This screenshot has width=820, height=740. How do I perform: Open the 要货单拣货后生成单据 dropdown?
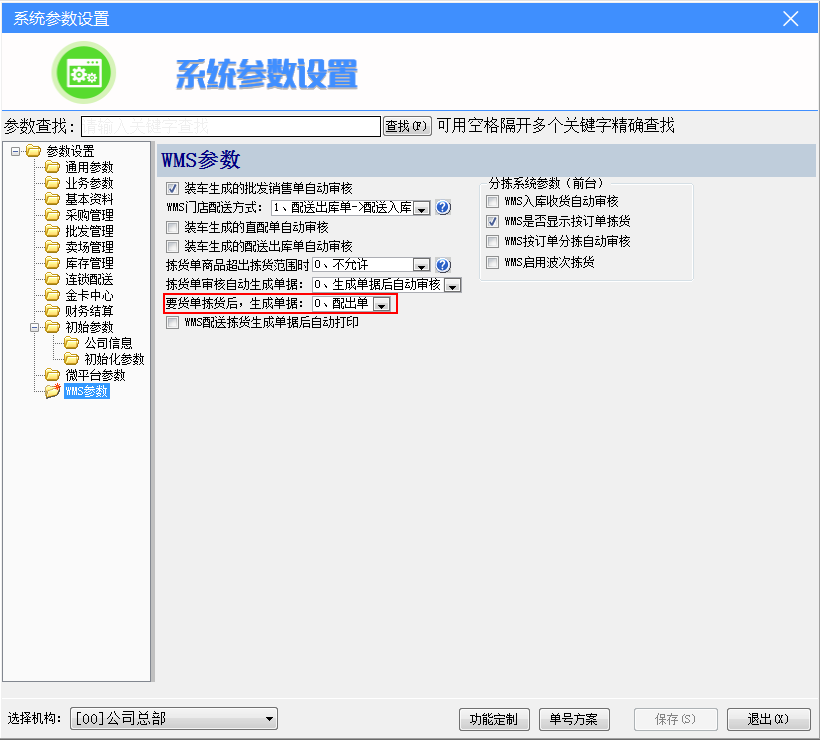[381, 305]
